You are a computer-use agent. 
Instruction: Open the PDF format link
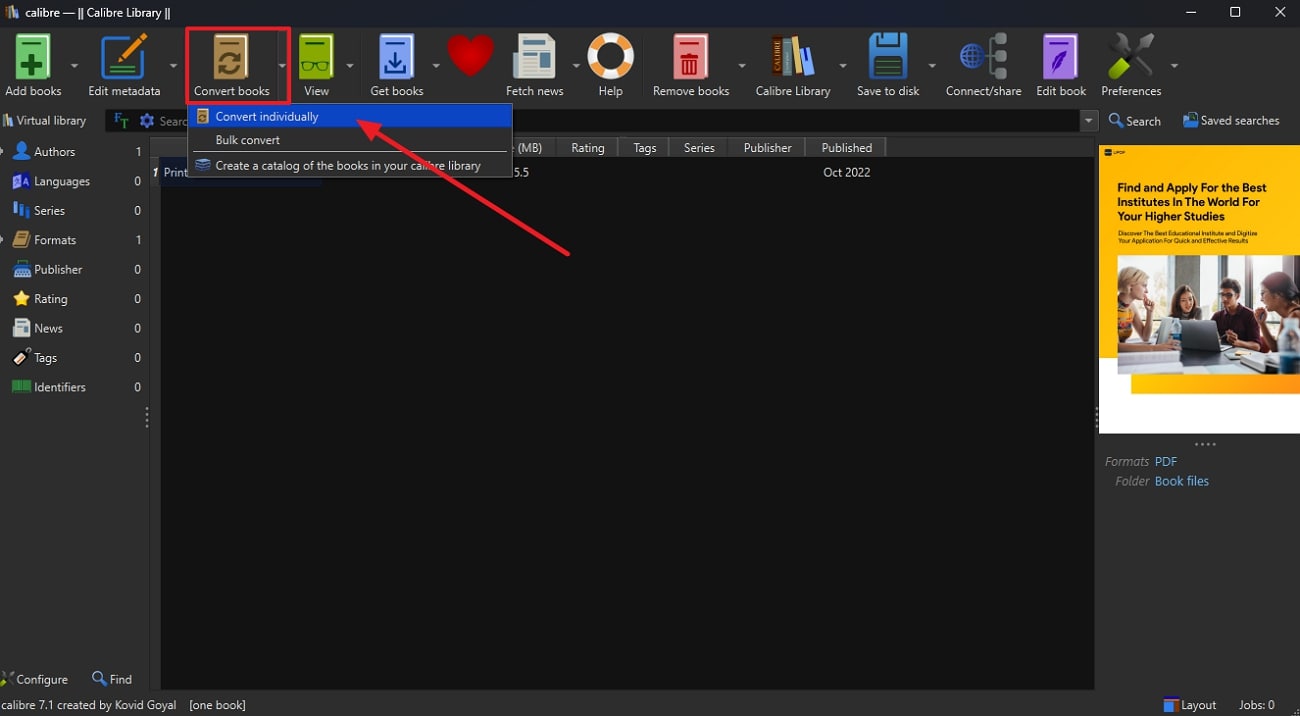coord(1166,462)
